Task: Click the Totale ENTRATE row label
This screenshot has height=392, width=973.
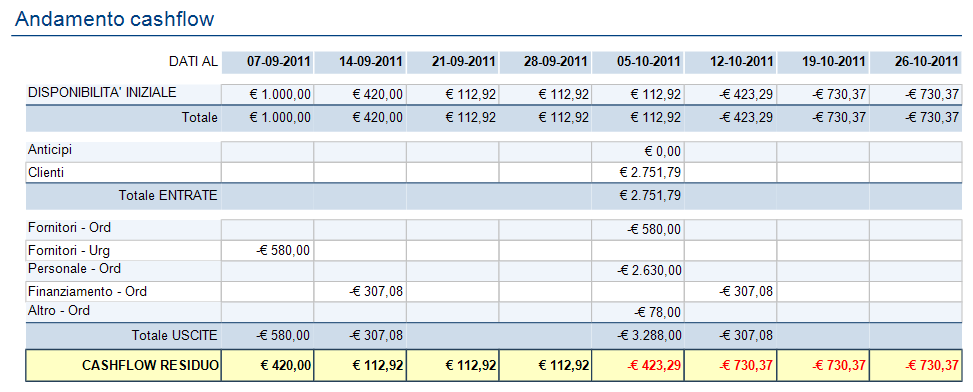Action: click(168, 196)
